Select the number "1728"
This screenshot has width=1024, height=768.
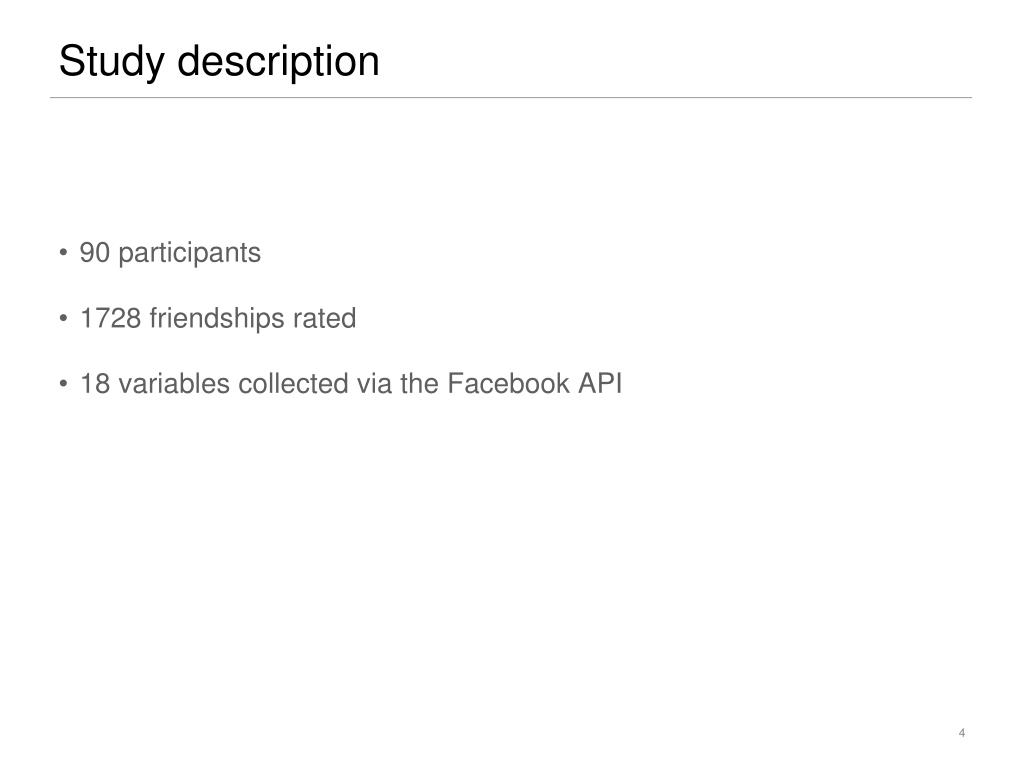click(110, 318)
